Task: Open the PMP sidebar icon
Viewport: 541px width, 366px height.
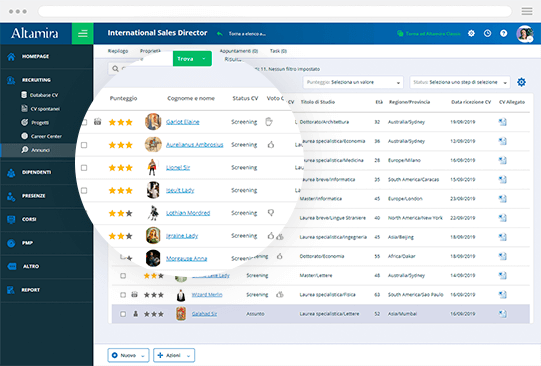Action: point(11,243)
